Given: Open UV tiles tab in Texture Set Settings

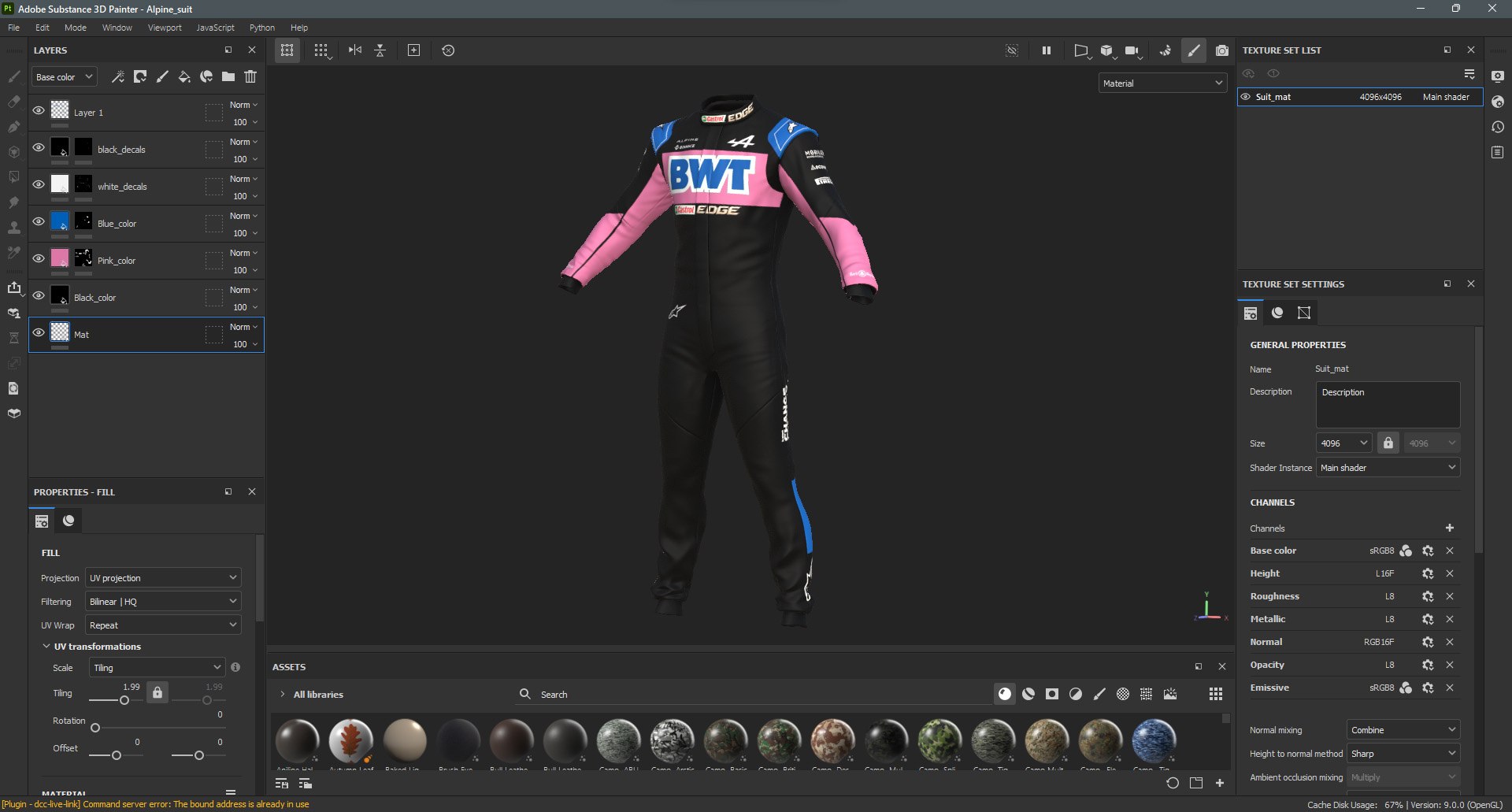Looking at the screenshot, I should pyautogui.click(x=1304, y=313).
